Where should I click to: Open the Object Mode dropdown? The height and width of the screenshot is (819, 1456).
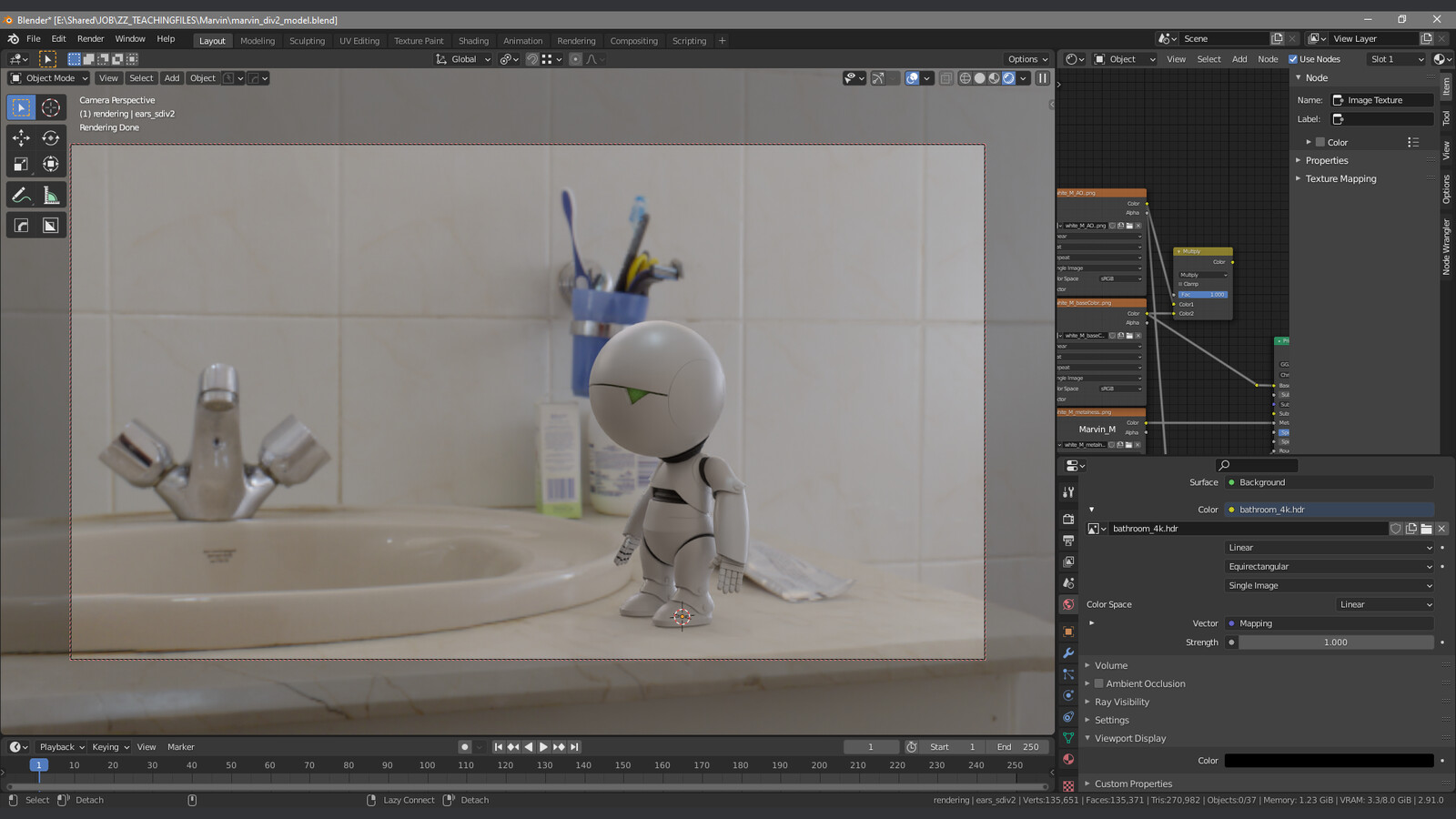pos(49,78)
